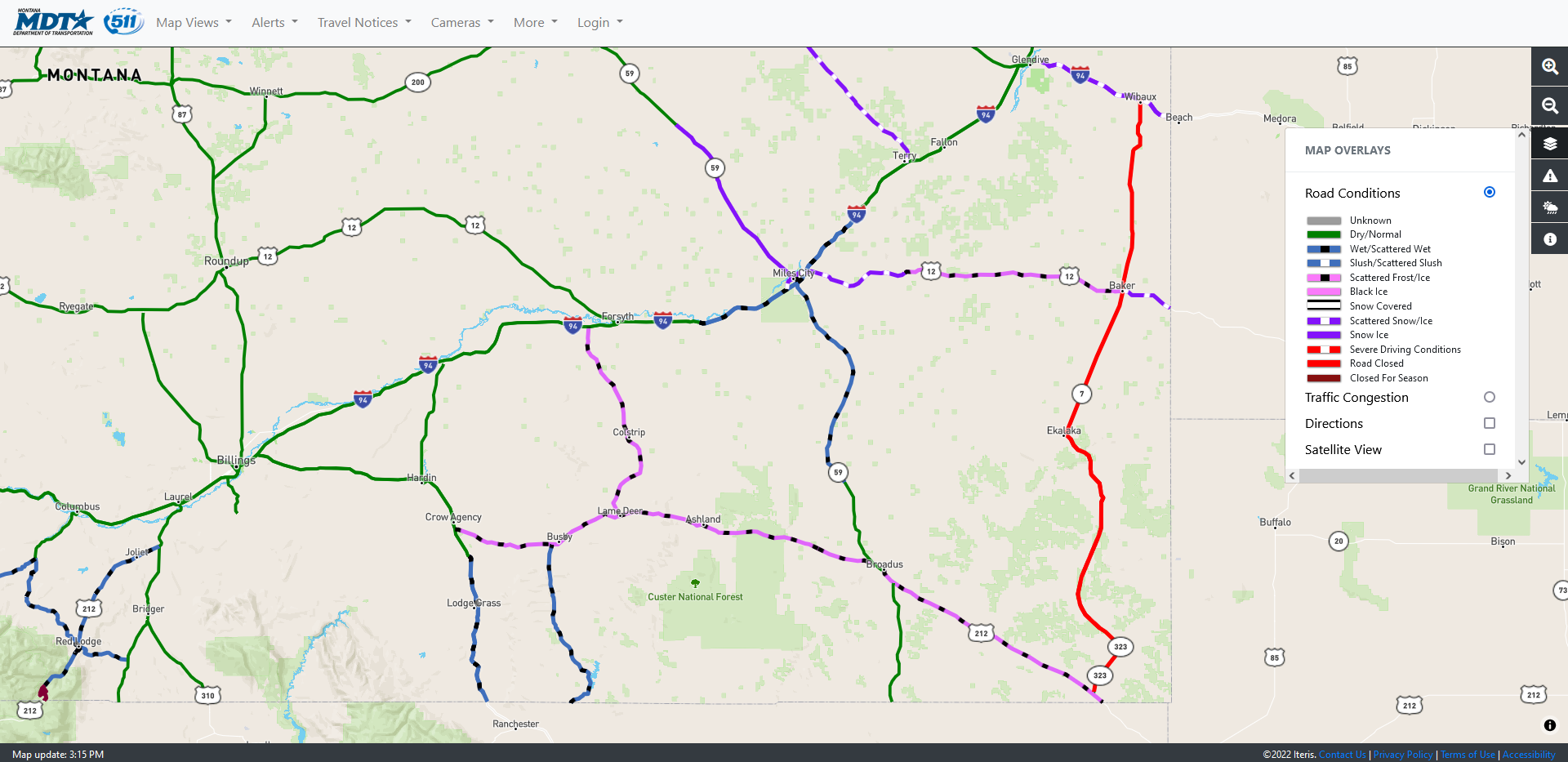
Task: Click the Contact Us link
Action: click(1342, 755)
